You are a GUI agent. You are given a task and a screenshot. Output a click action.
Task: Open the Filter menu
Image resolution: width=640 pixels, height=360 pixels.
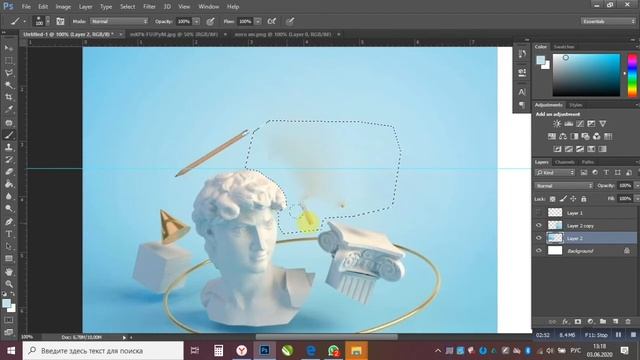[x=149, y=7]
